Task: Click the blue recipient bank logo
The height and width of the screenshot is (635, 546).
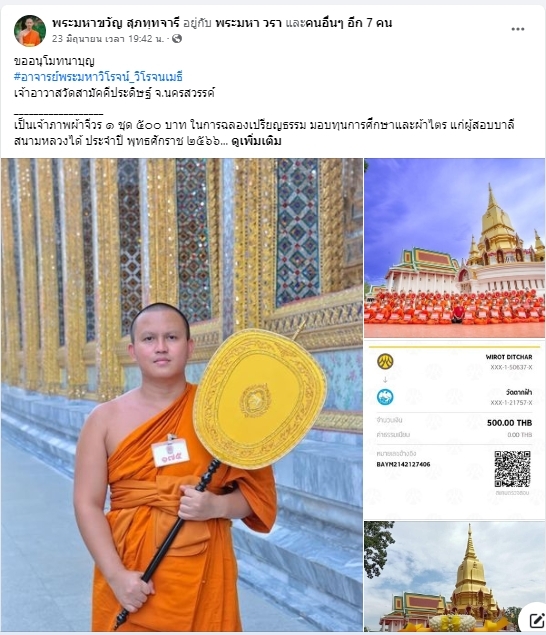Action: [x=385, y=397]
